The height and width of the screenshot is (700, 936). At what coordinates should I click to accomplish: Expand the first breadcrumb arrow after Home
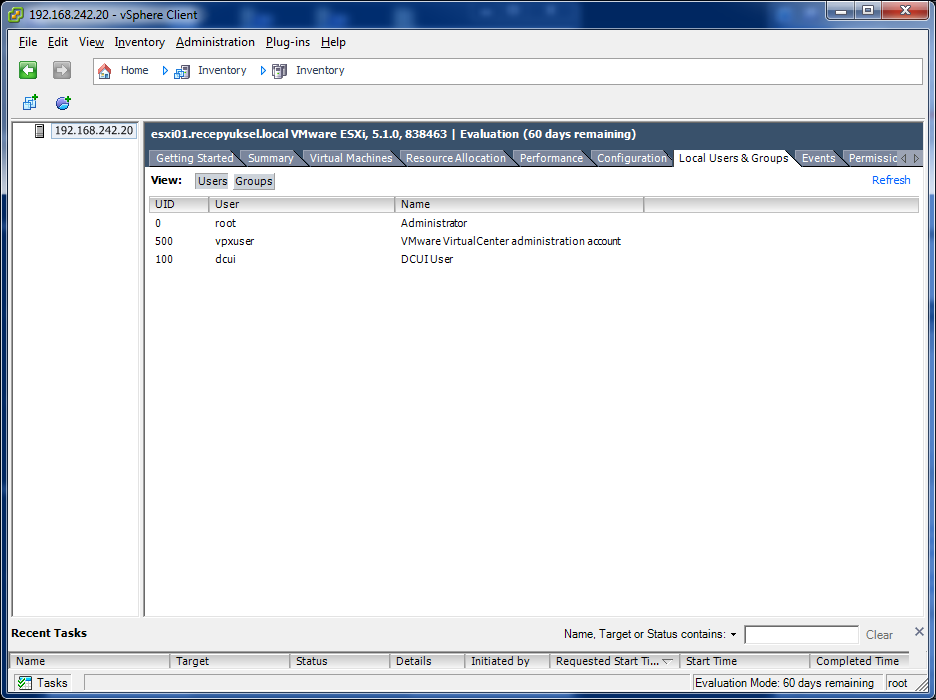click(x=165, y=70)
